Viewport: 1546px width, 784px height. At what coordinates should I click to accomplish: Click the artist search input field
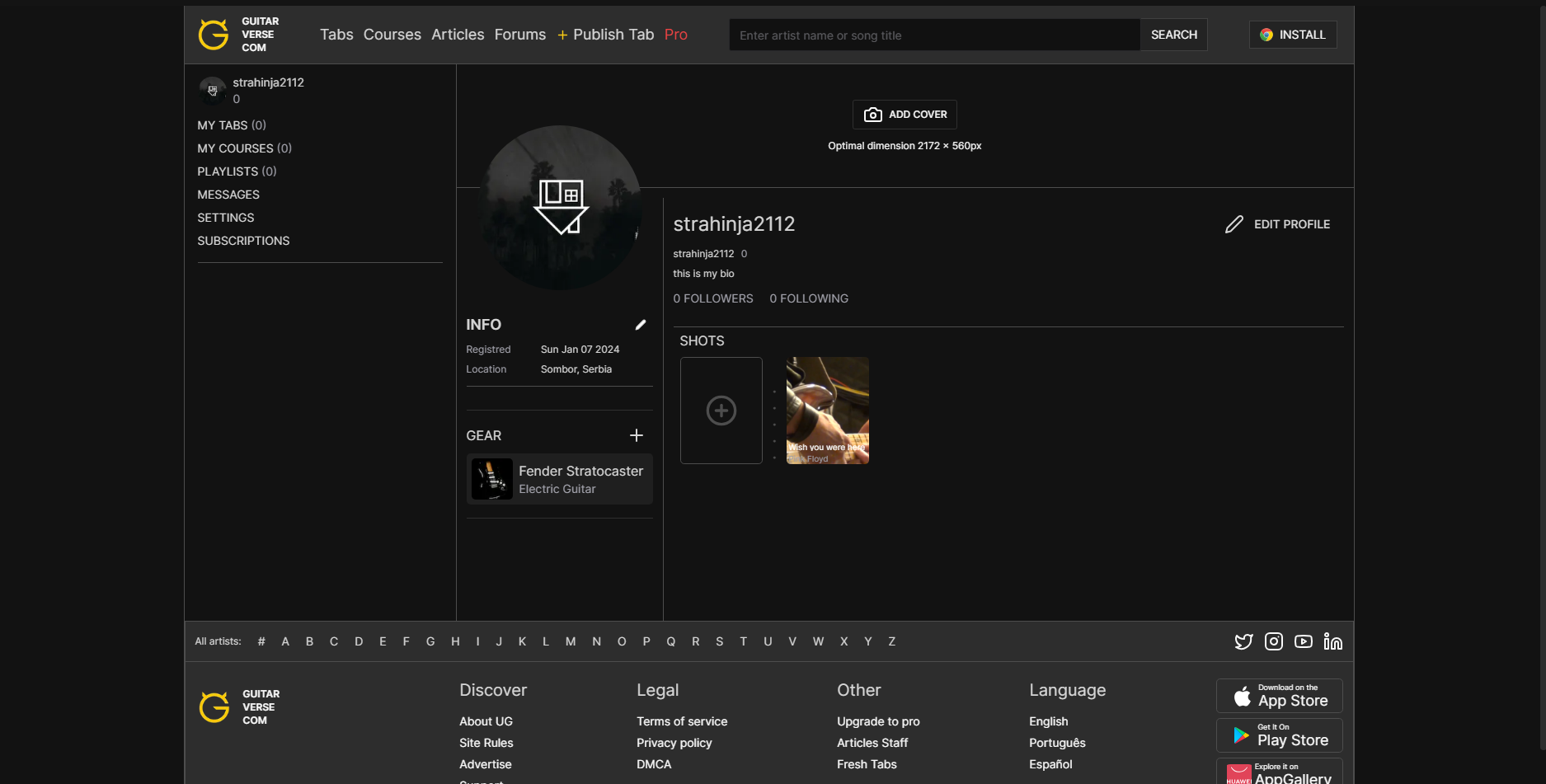click(935, 35)
